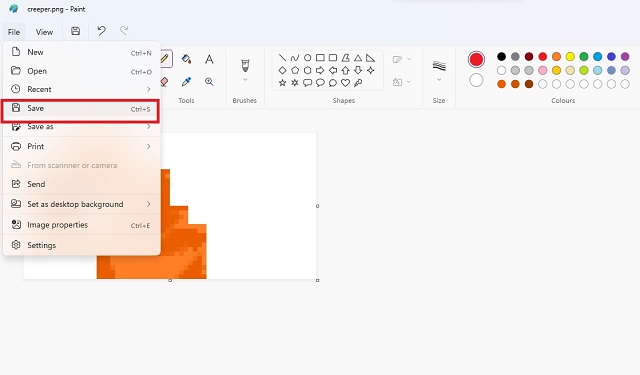Pick the black colour swatch
The height and width of the screenshot is (375, 640).
pos(502,57)
